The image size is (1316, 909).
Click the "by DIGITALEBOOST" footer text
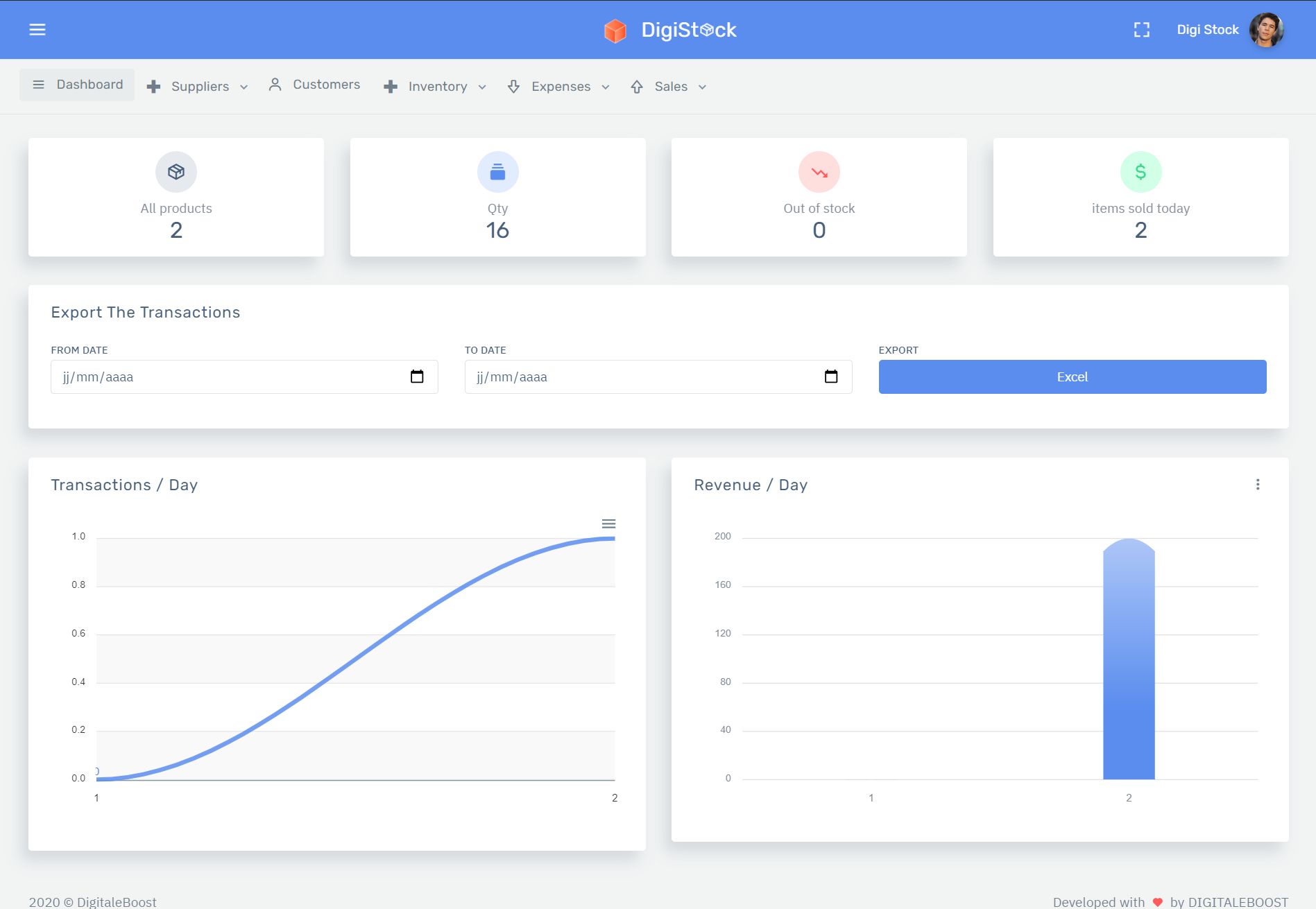[1229, 902]
